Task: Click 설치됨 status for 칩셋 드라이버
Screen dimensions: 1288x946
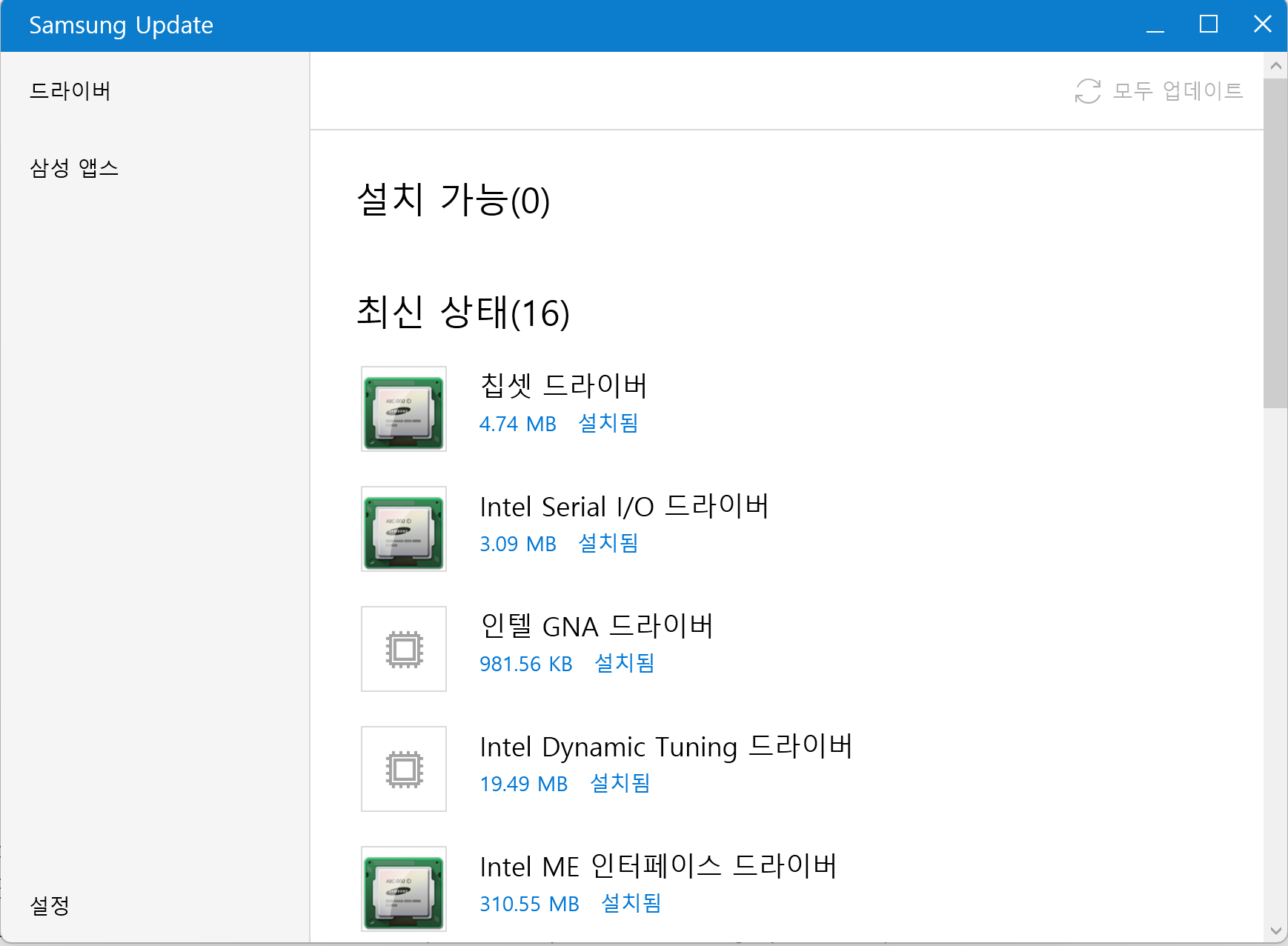Action: [x=608, y=423]
